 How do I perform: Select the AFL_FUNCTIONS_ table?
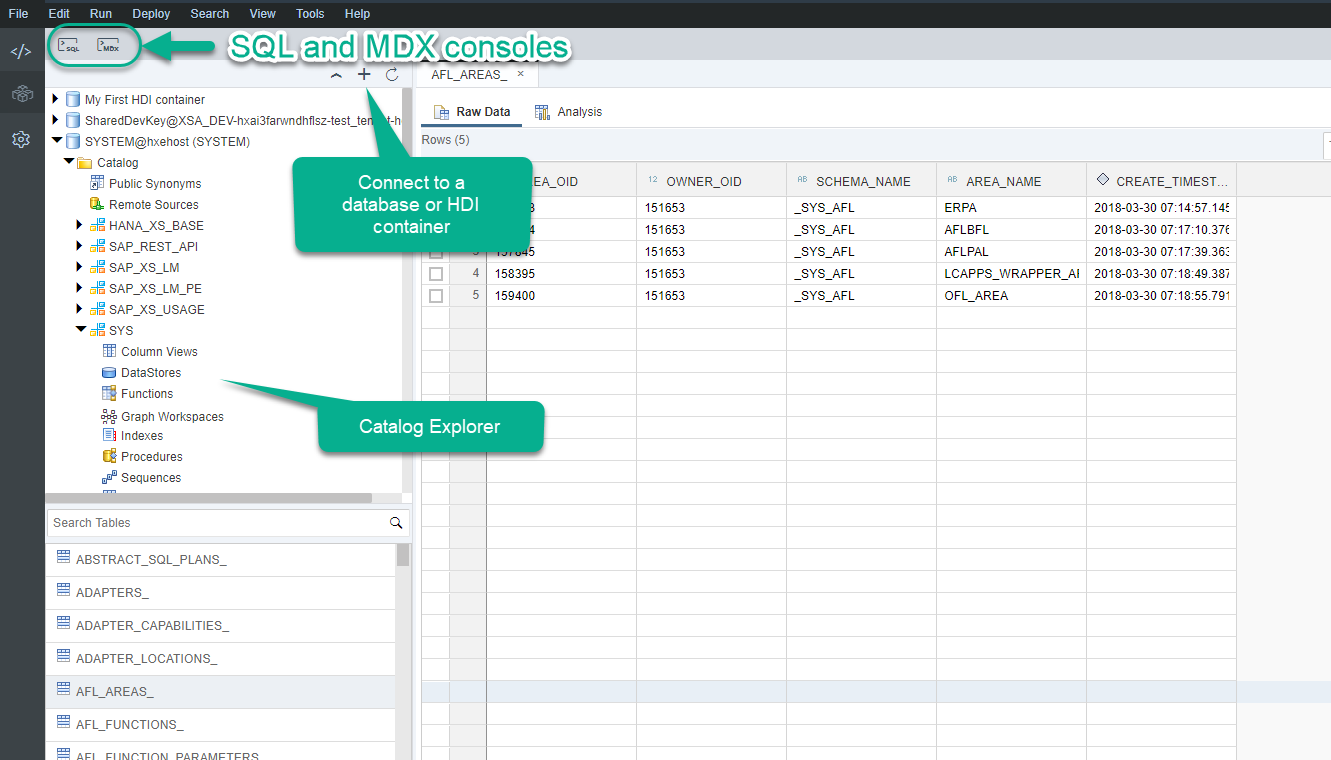point(221,725)
